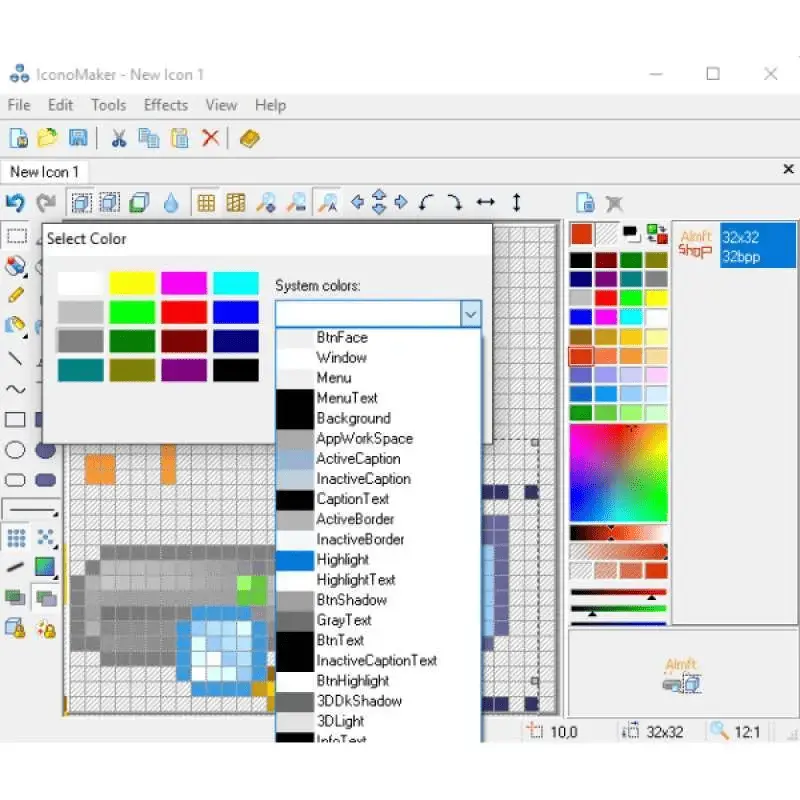Undo with the blue curved arrow
This screenshot has height=800, width=800.
tap(15, 203)
